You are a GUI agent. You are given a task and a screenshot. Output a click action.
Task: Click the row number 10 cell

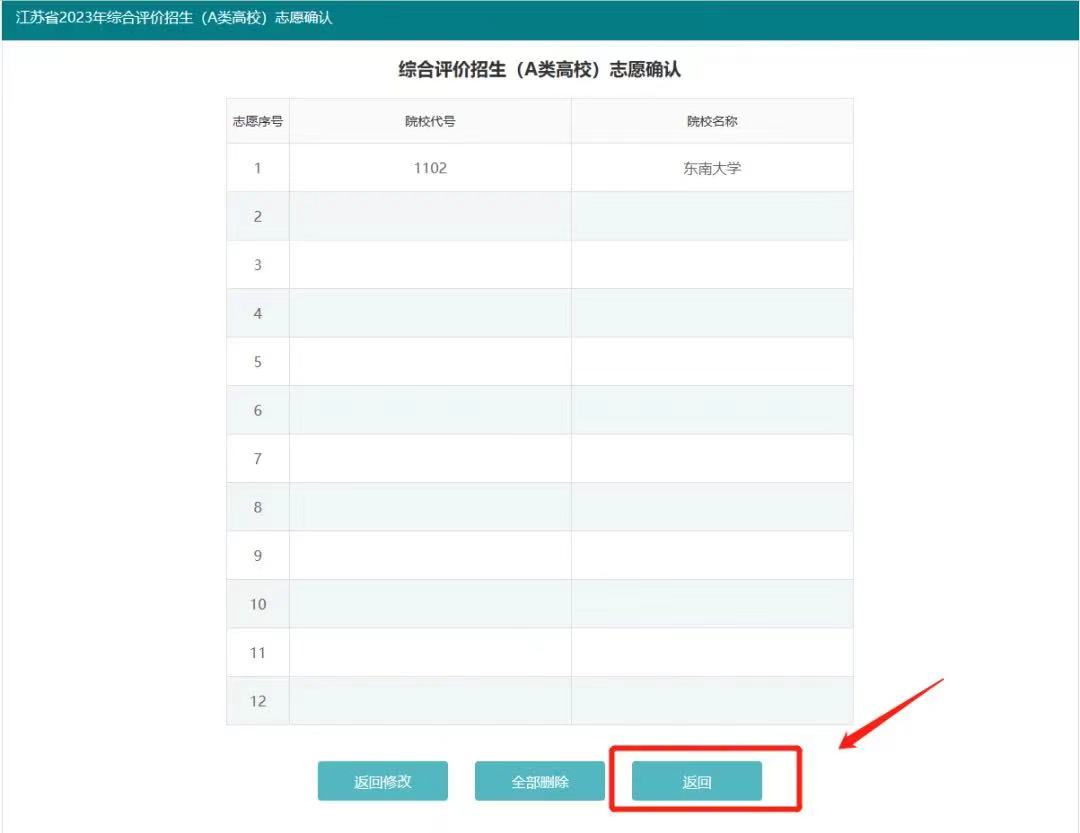click(257, 604)
